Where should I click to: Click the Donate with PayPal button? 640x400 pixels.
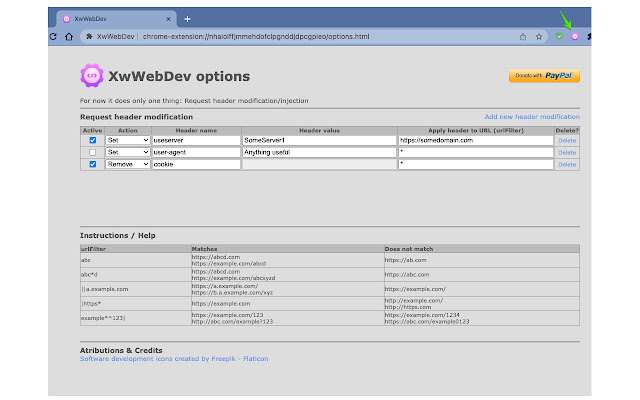[x=544, y=76]
